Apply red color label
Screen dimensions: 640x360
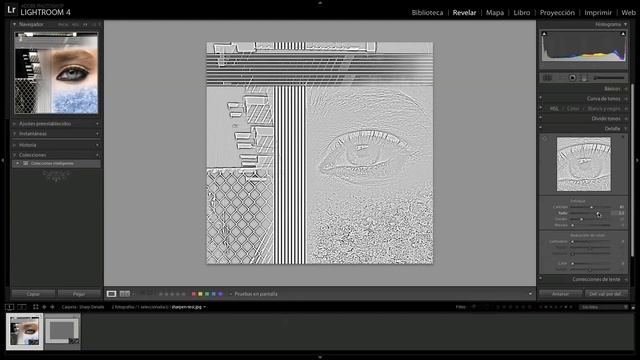tap(194, 294)
